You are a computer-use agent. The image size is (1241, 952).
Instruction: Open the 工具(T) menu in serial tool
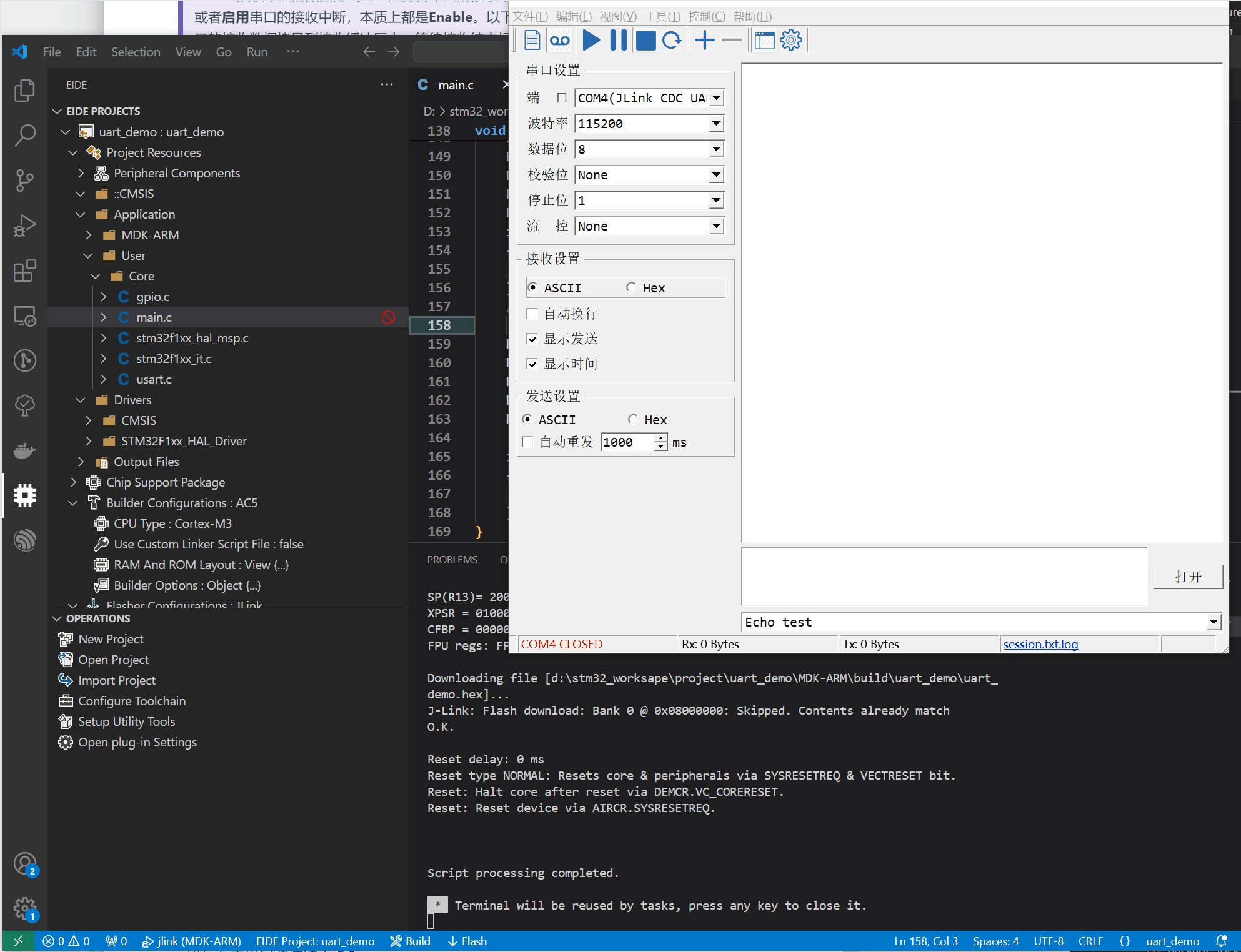(x=663, y=17)
